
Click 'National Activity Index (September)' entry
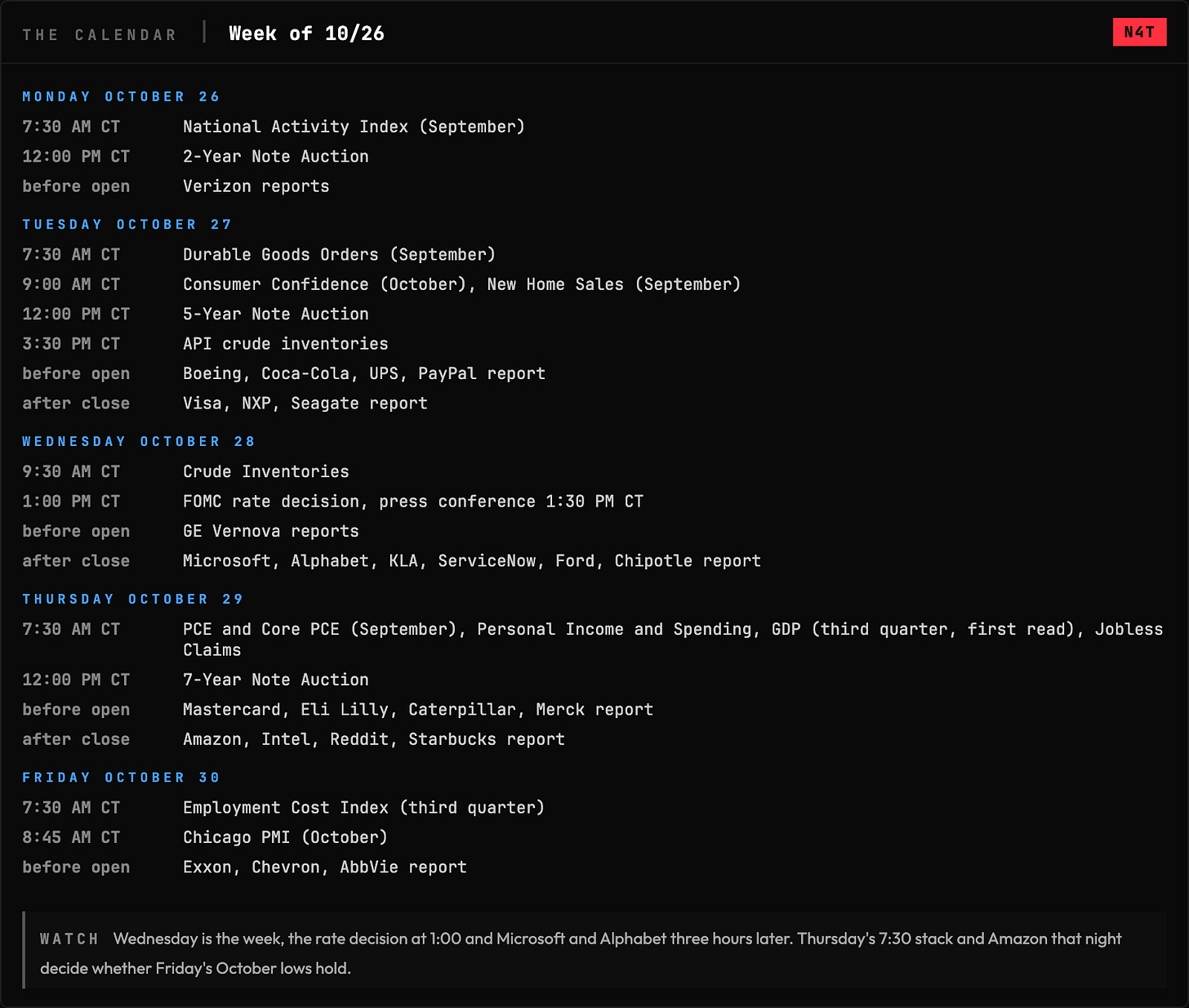coord(354,127)
